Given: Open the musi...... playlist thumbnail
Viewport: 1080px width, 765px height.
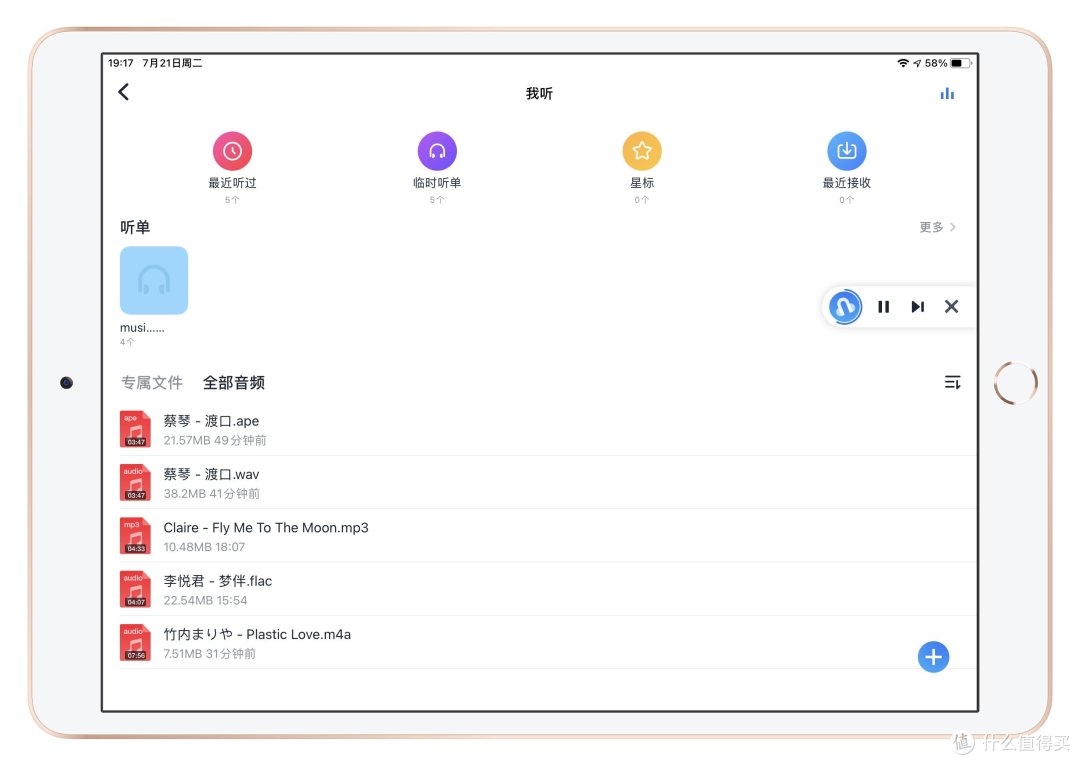Looking at the screenshot, I should click(154, 280).
